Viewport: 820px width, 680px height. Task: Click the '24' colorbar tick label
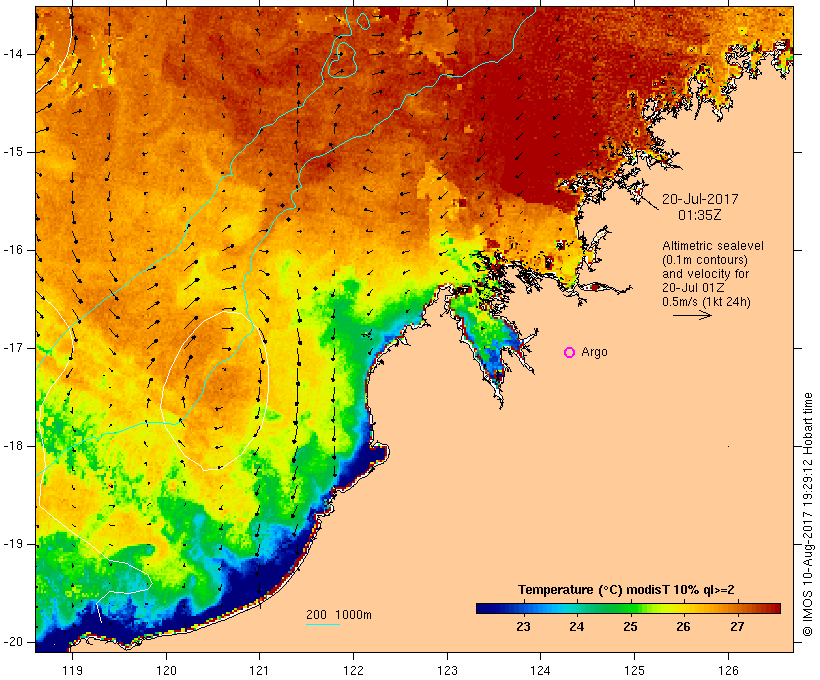577,627
